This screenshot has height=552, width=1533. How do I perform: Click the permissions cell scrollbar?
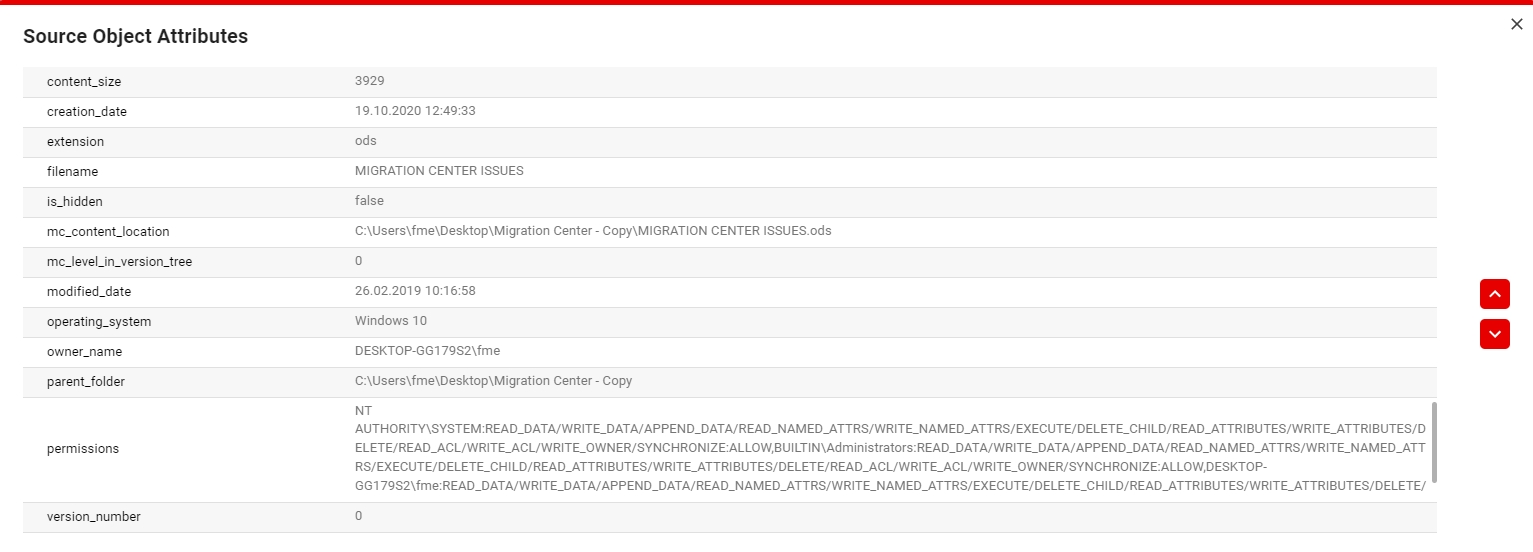1434,442
